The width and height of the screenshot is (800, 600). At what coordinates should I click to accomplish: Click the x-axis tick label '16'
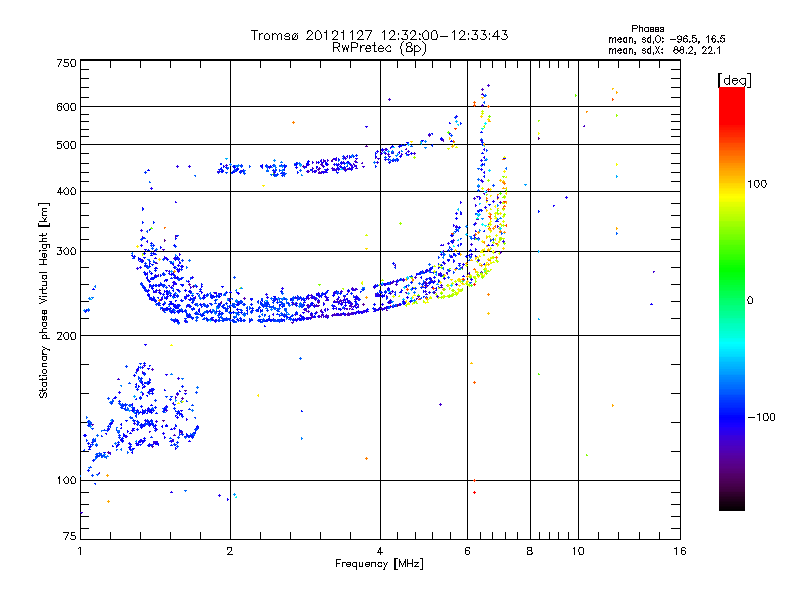coord(680,551)
